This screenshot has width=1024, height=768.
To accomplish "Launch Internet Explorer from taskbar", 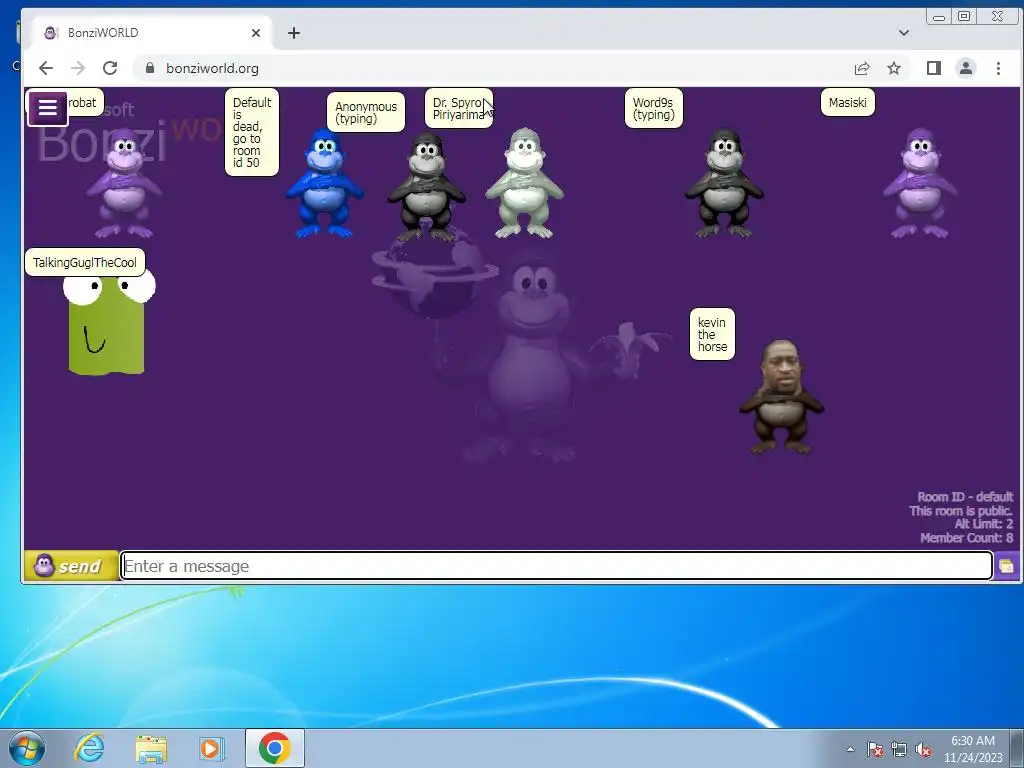I will click(89, 748).
